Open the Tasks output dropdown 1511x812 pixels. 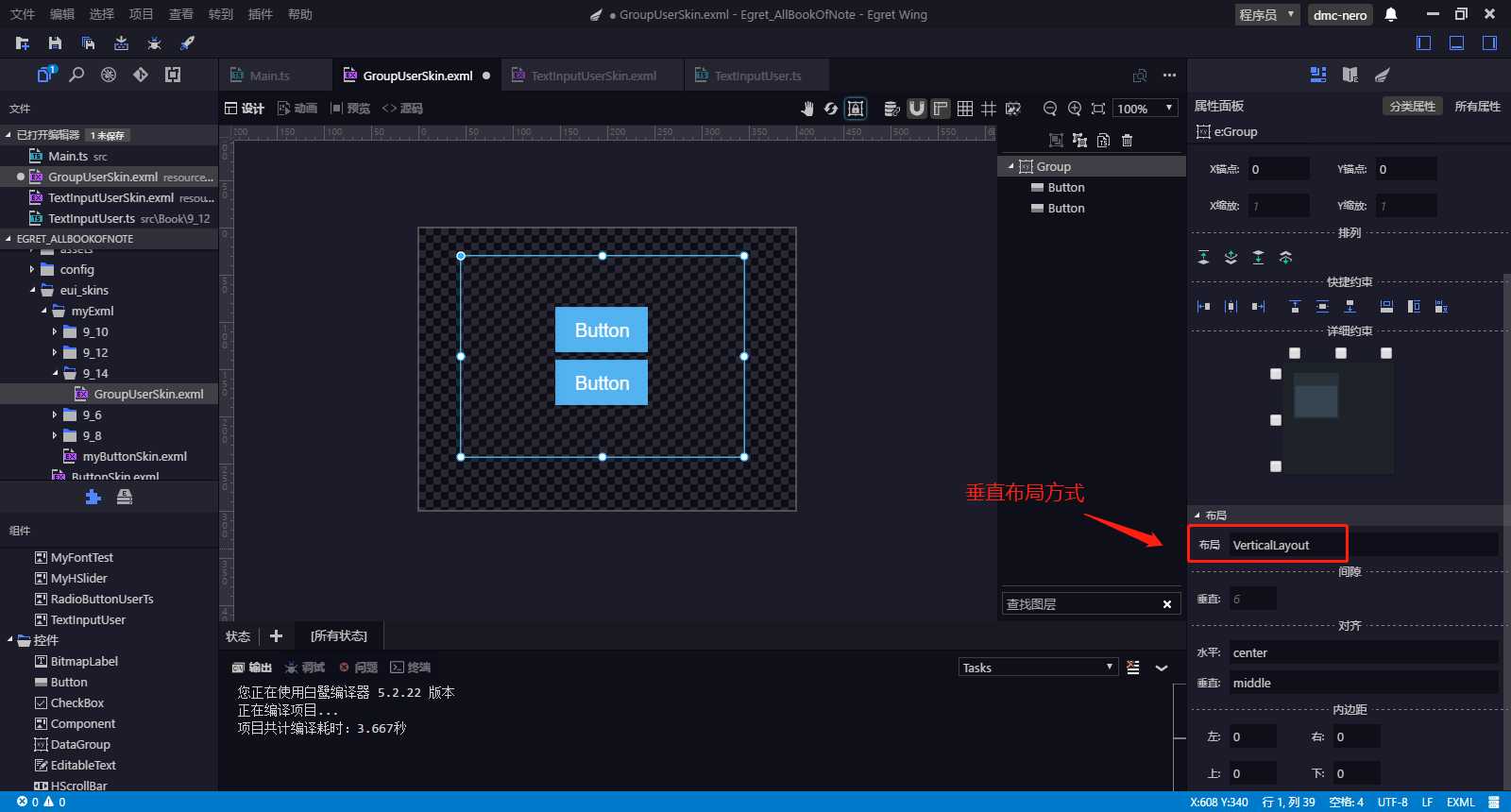[1038, 668]
